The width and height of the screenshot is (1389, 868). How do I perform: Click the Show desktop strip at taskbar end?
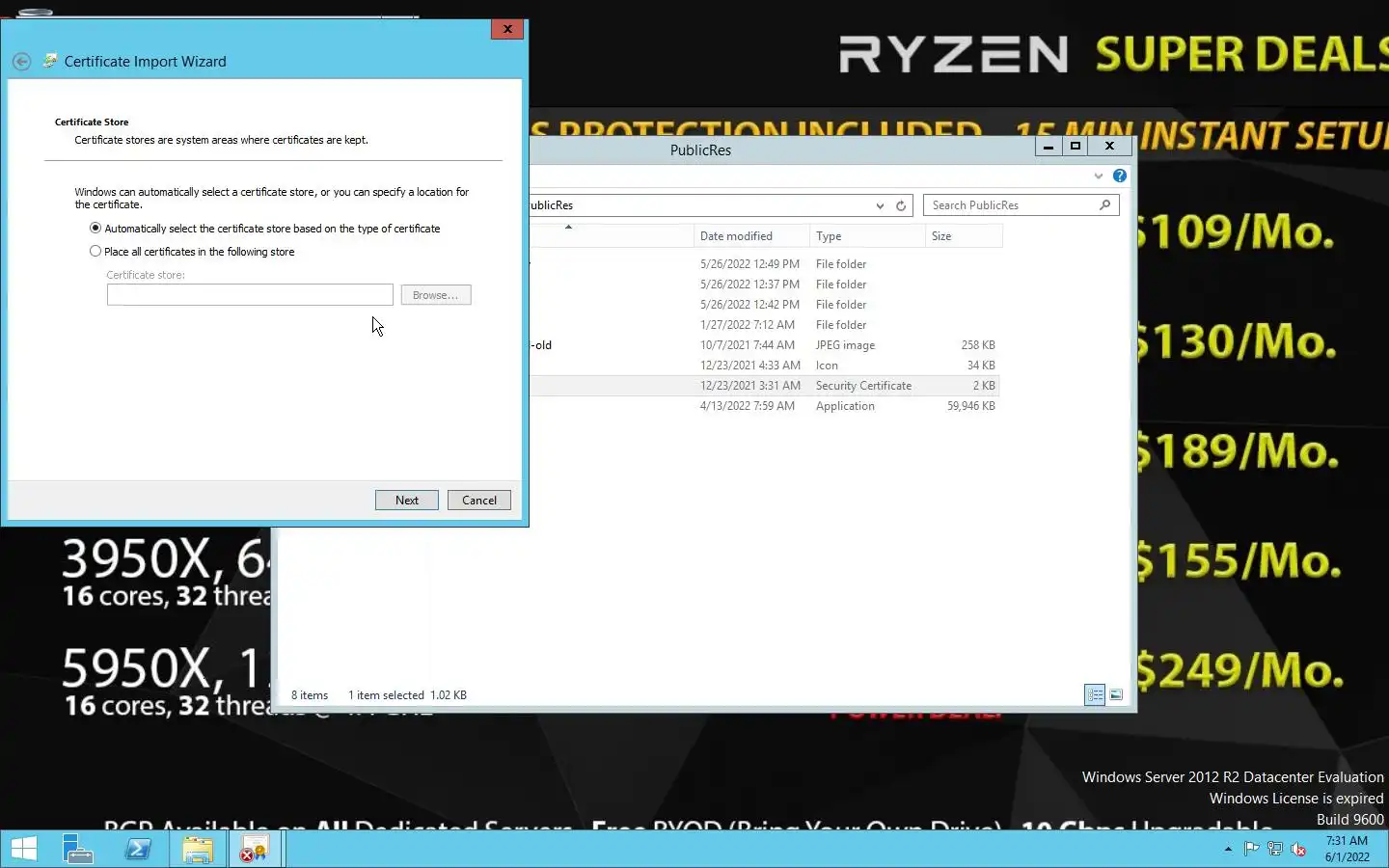pyautogui.click(x=1385, y=850)
